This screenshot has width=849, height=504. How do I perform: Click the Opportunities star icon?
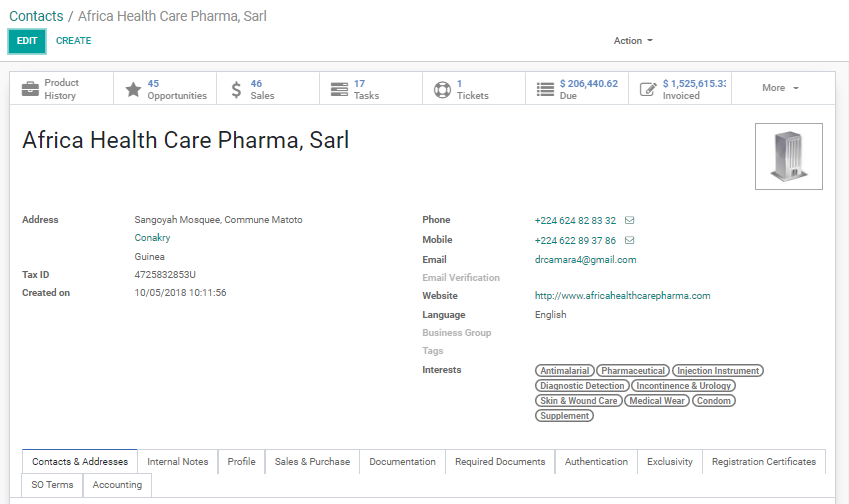coord(133,89)
